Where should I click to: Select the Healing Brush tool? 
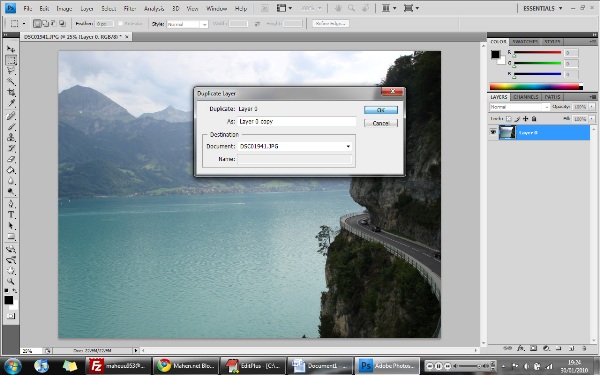[11, 116]
